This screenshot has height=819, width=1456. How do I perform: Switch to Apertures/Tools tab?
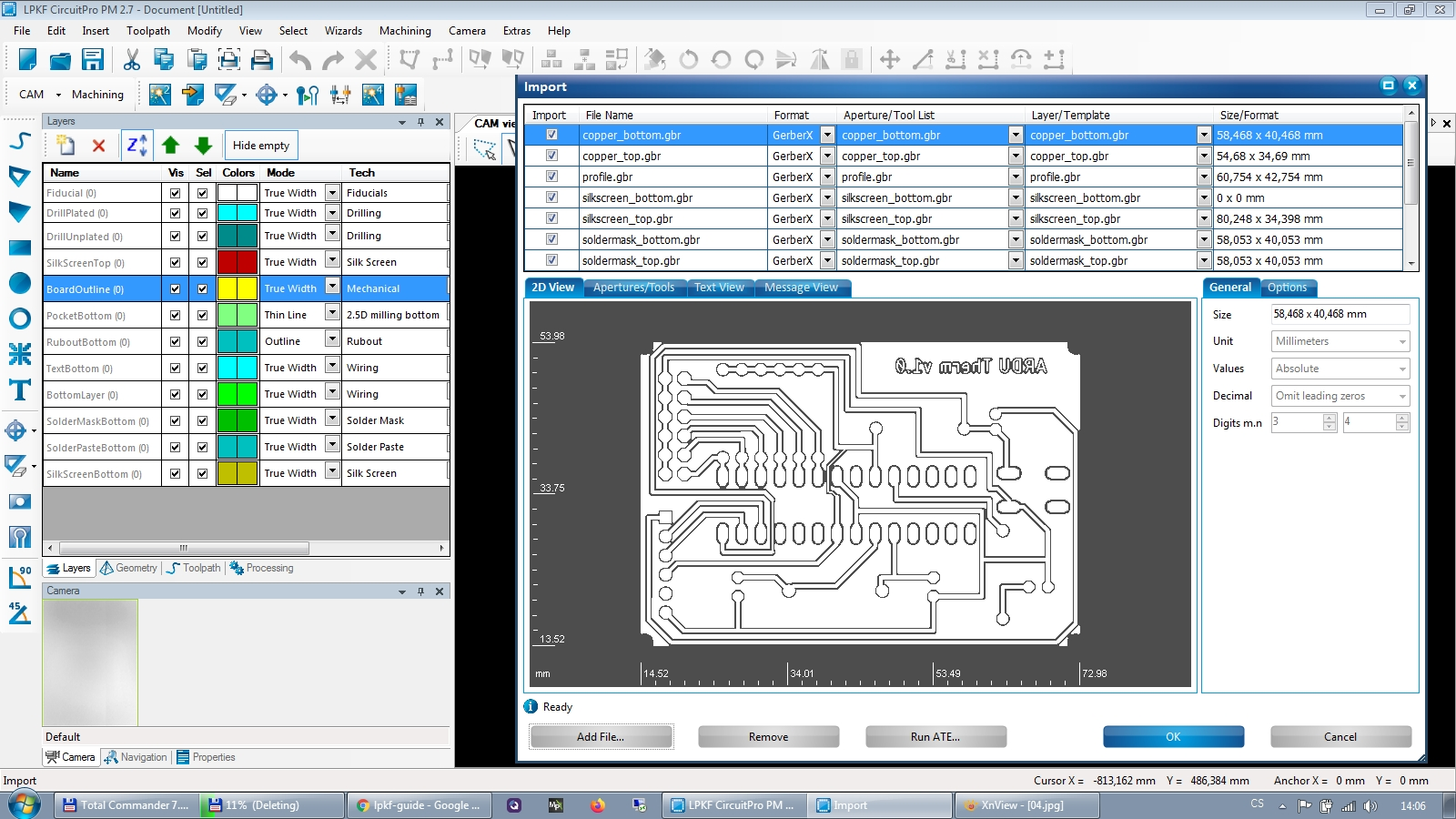click(x=633, y=288)
